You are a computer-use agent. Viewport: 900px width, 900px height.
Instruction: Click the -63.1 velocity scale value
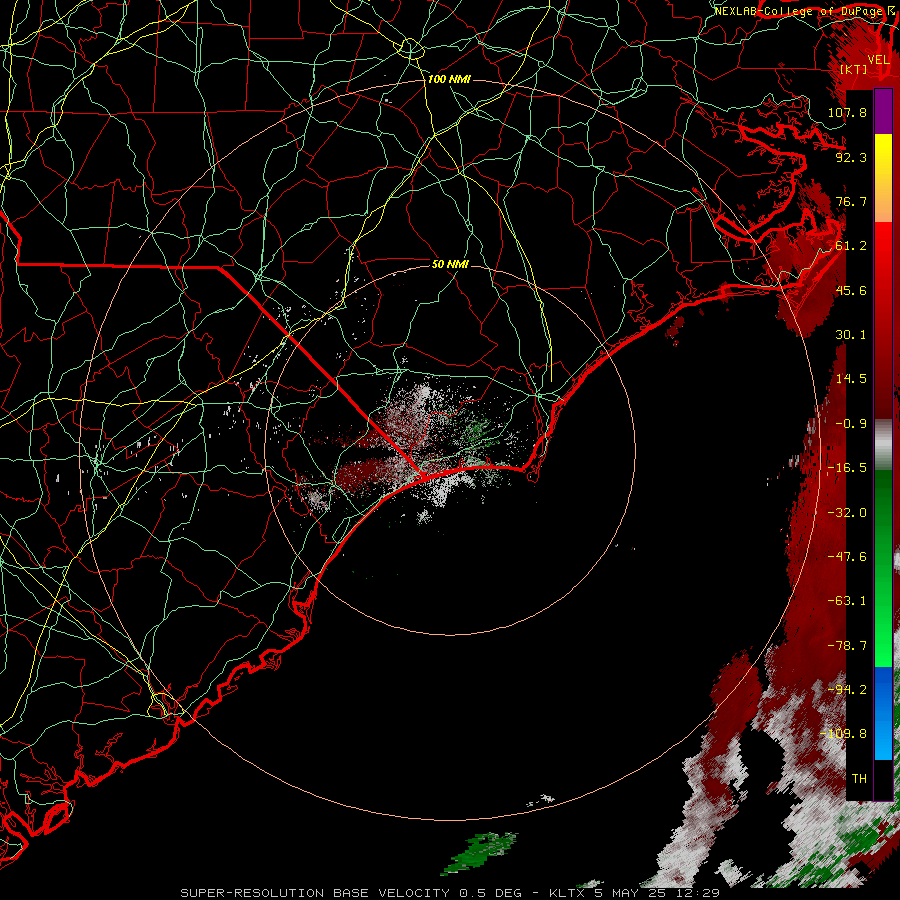tap(847, 601)
